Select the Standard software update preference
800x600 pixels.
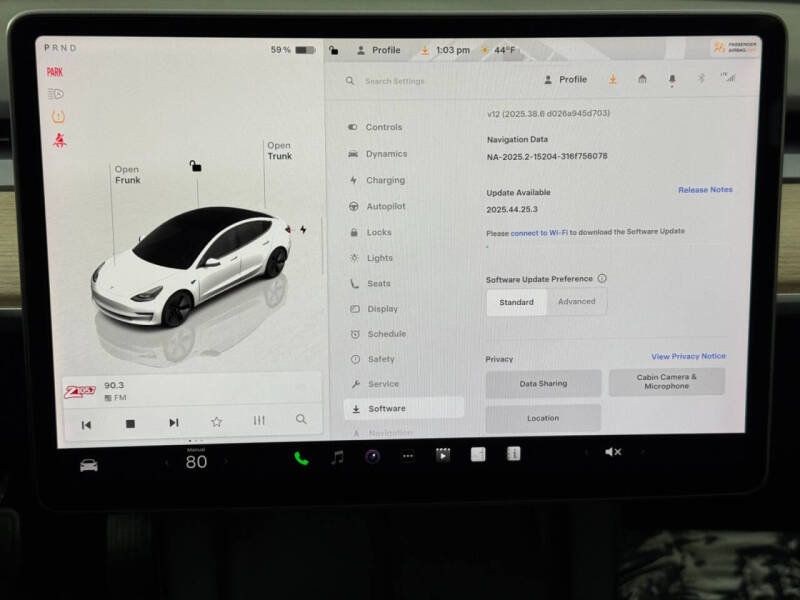(516, 302)
